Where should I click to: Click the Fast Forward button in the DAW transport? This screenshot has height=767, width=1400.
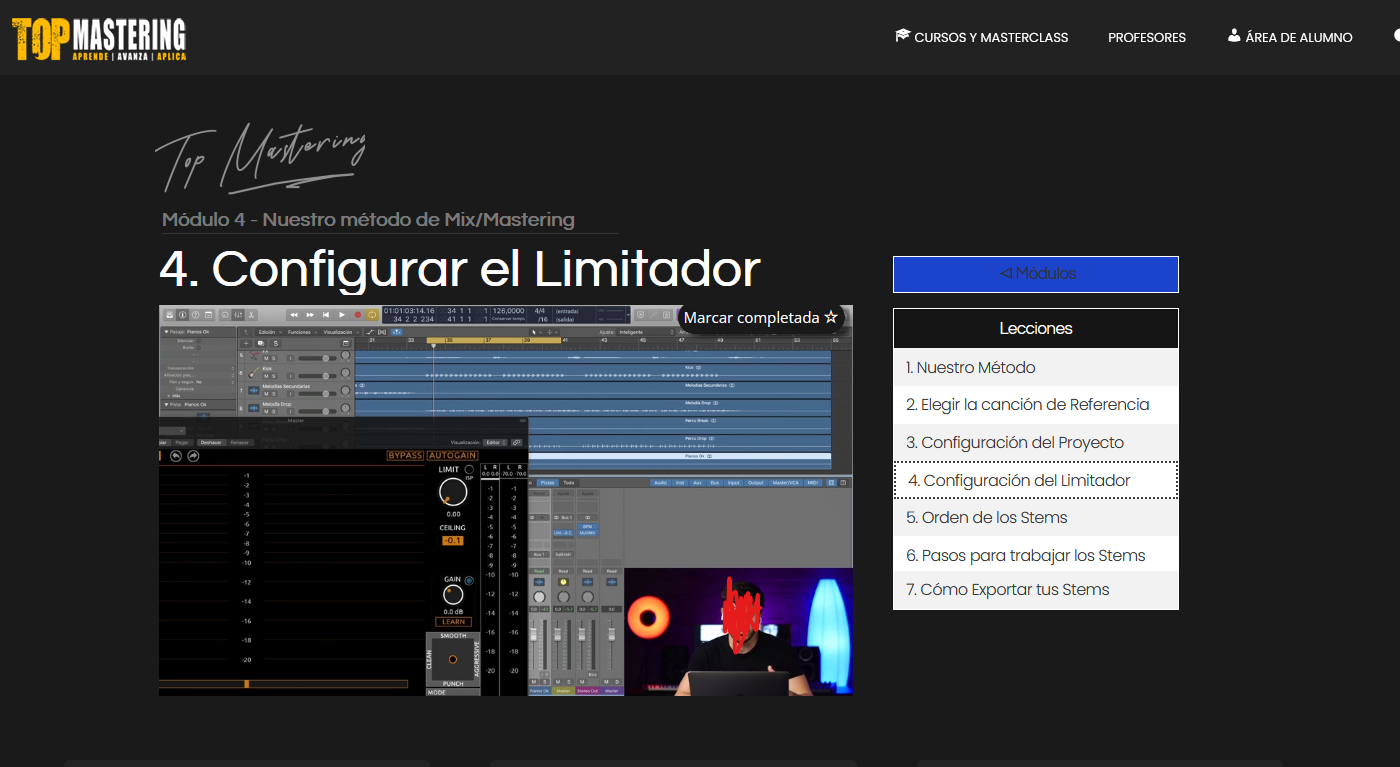pyautogui.click(x=310, y=314)
